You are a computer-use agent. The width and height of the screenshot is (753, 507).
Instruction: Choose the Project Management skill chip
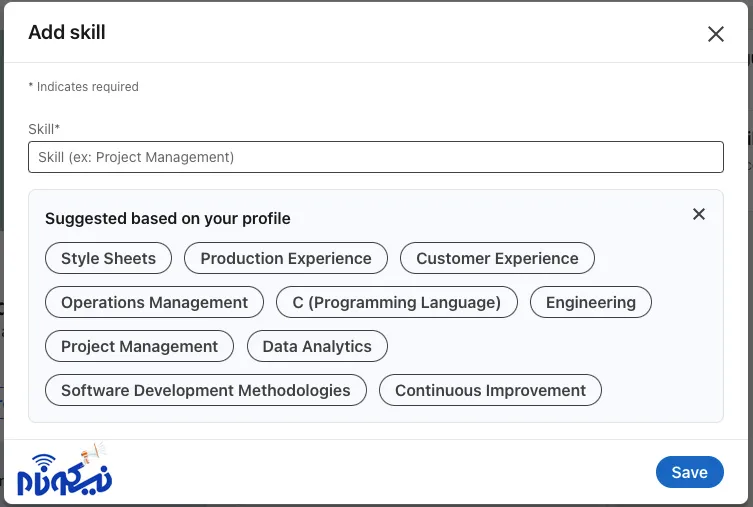139,346
